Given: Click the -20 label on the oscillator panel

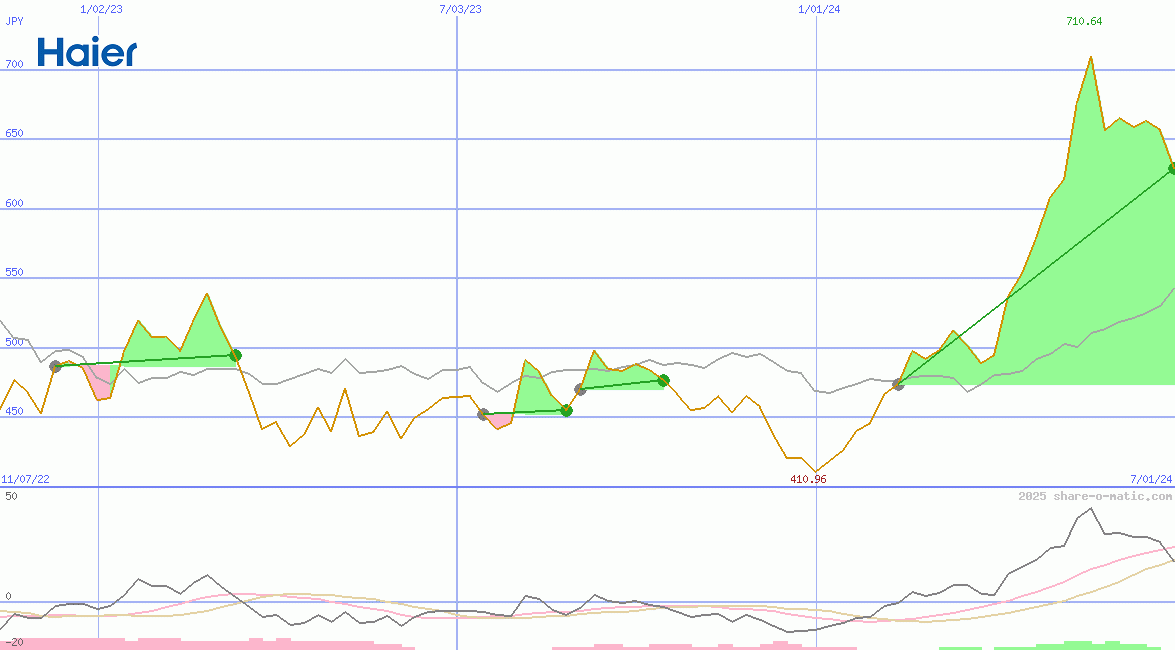Looking at the screenshot, I should (13, 642).
